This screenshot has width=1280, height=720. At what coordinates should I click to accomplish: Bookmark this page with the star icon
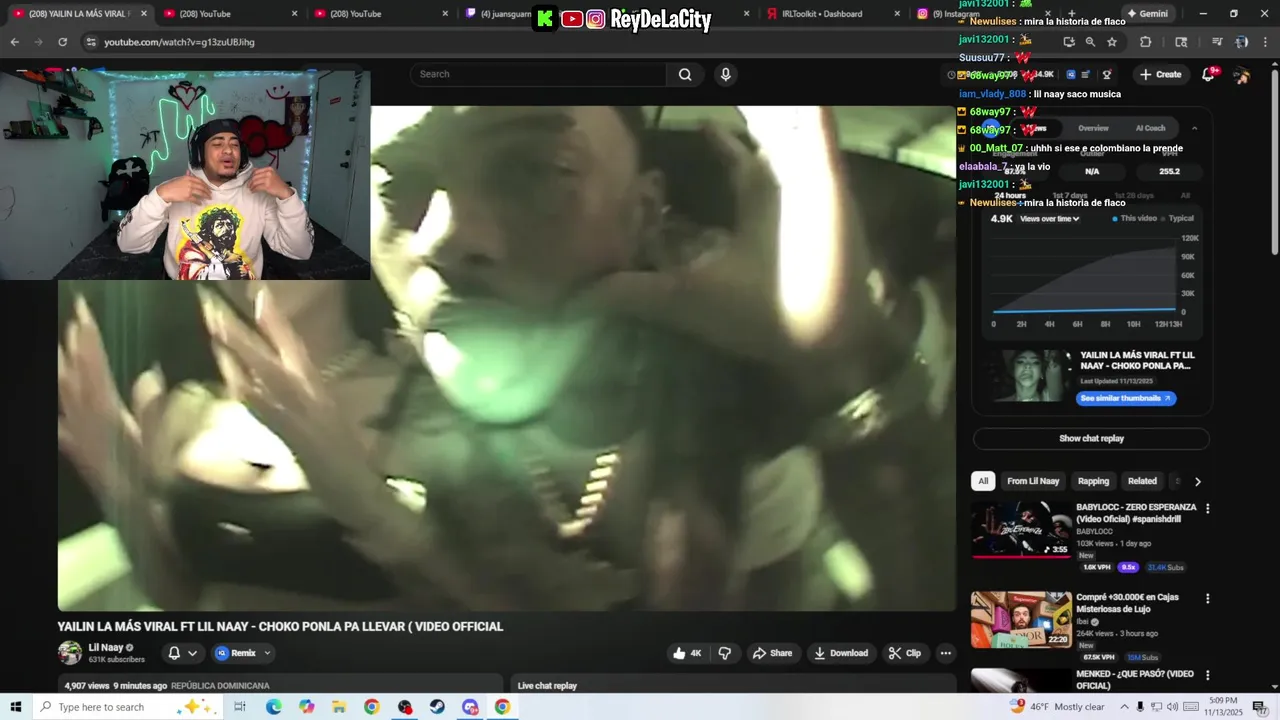pos(1112,42)
